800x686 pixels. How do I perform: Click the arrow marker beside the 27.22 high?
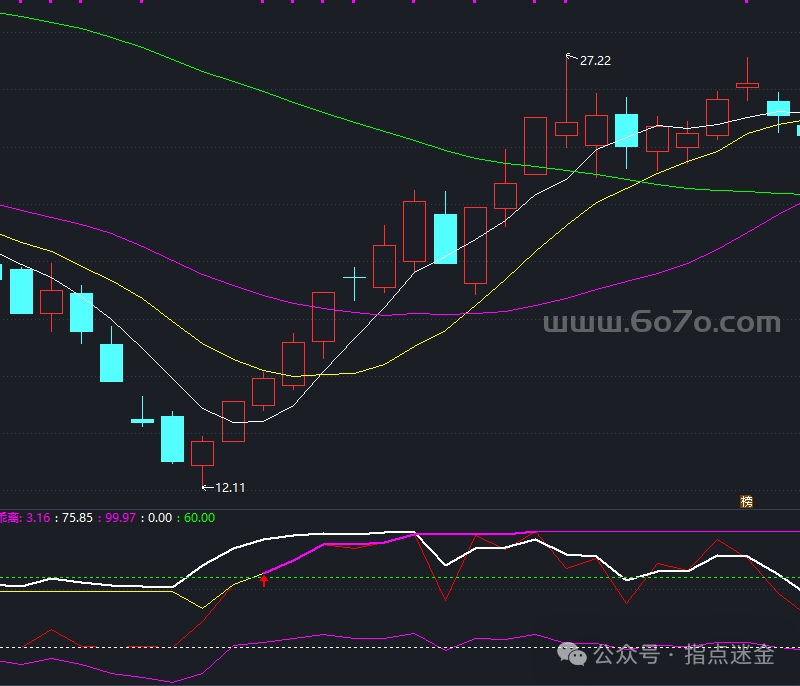pyautogui.click(x=571, y=58)
